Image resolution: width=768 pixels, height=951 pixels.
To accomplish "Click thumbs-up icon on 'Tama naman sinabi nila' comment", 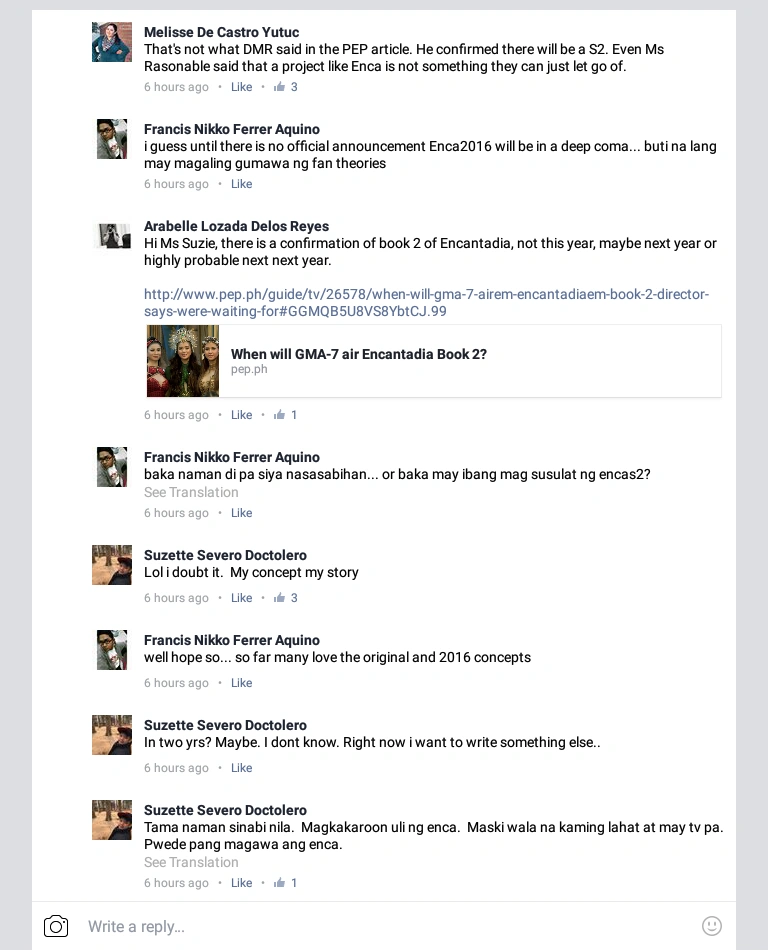I will click(279, 882).
